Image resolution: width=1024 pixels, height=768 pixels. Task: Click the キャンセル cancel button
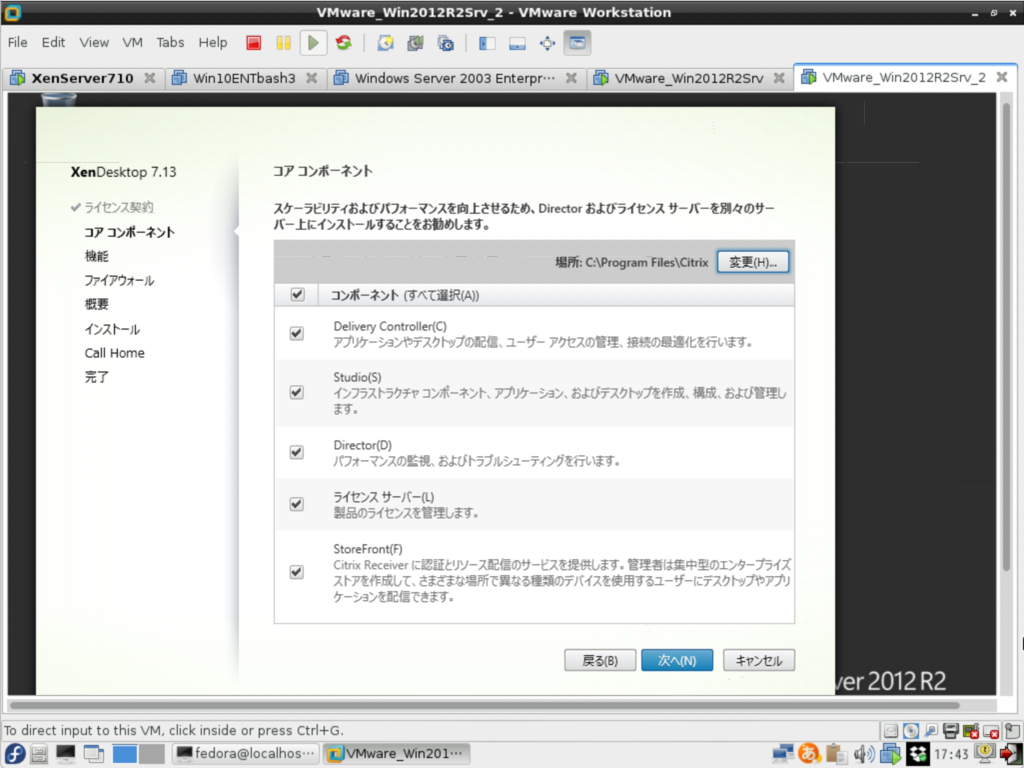[758, 660]
